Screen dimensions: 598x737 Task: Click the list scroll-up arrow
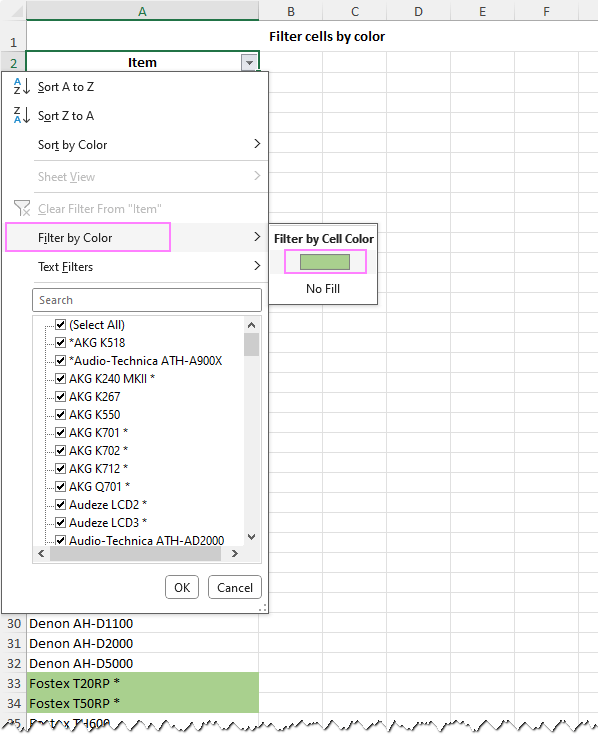tap(252, 325)
